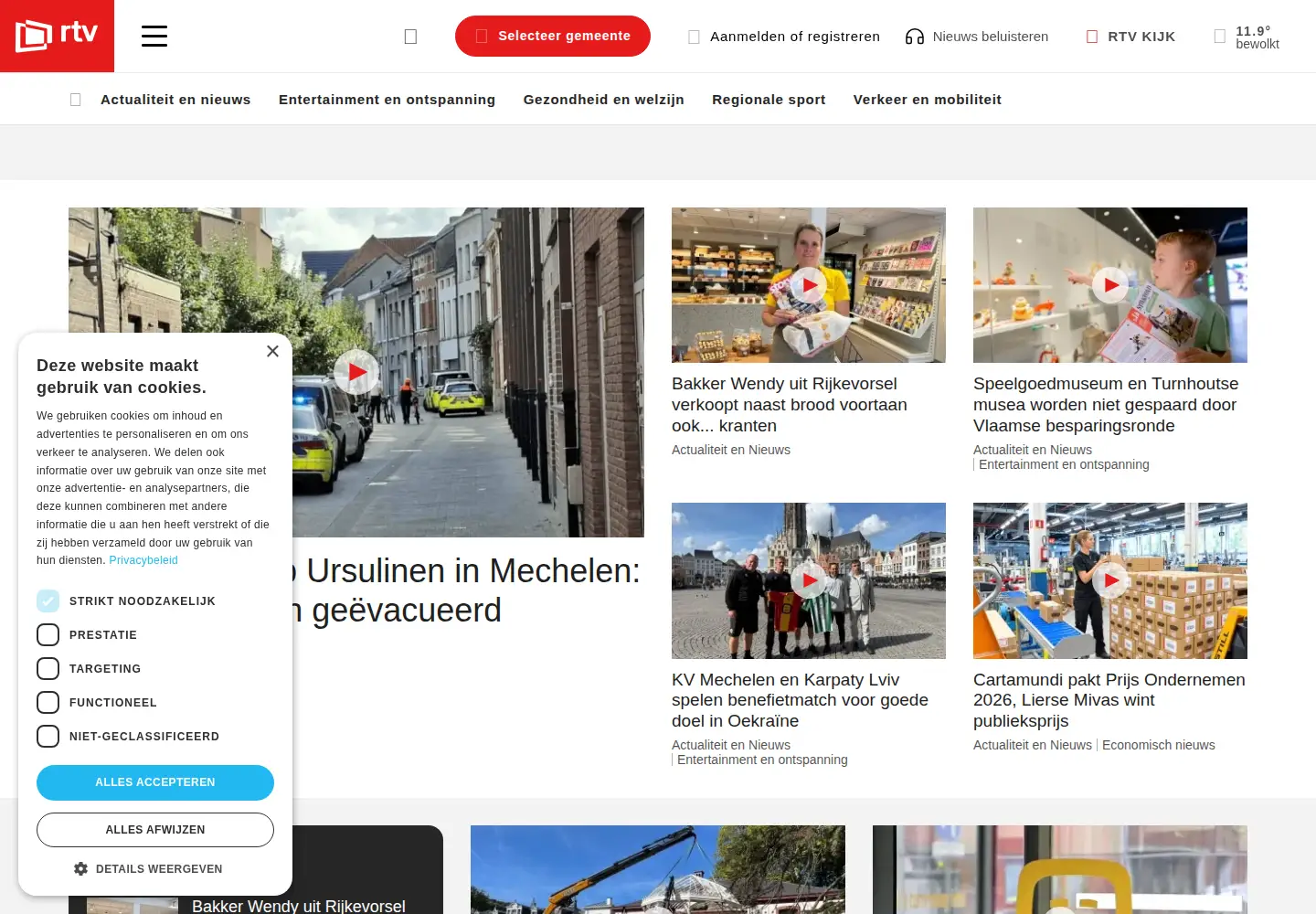Enable the Targeting cookies checkbox
The image size is (1316, 914).
click(48, 668)
